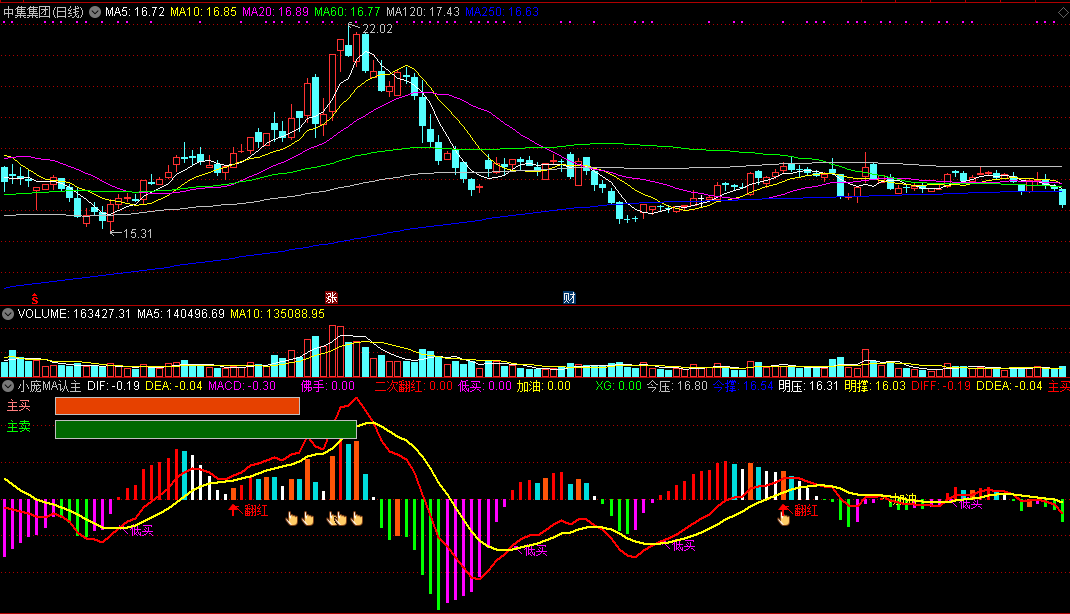Click the rightmost hand icon in the five-hand cluster
This screenshot has width=1070, height=614.
click(x=357, y=519)
